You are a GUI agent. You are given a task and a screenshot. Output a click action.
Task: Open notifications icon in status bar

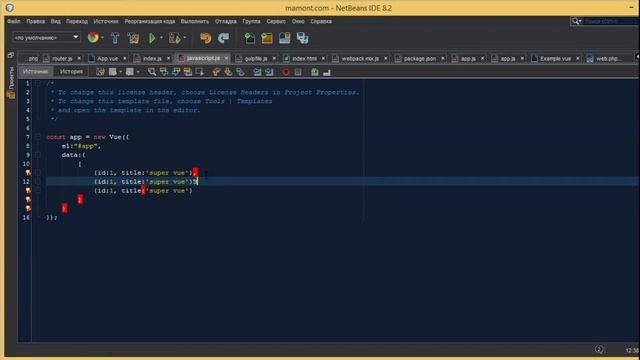click(x=599, y=349)
